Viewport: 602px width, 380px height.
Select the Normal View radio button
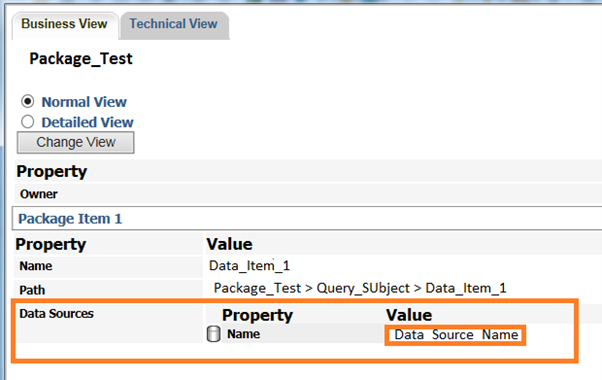[28, 101]
